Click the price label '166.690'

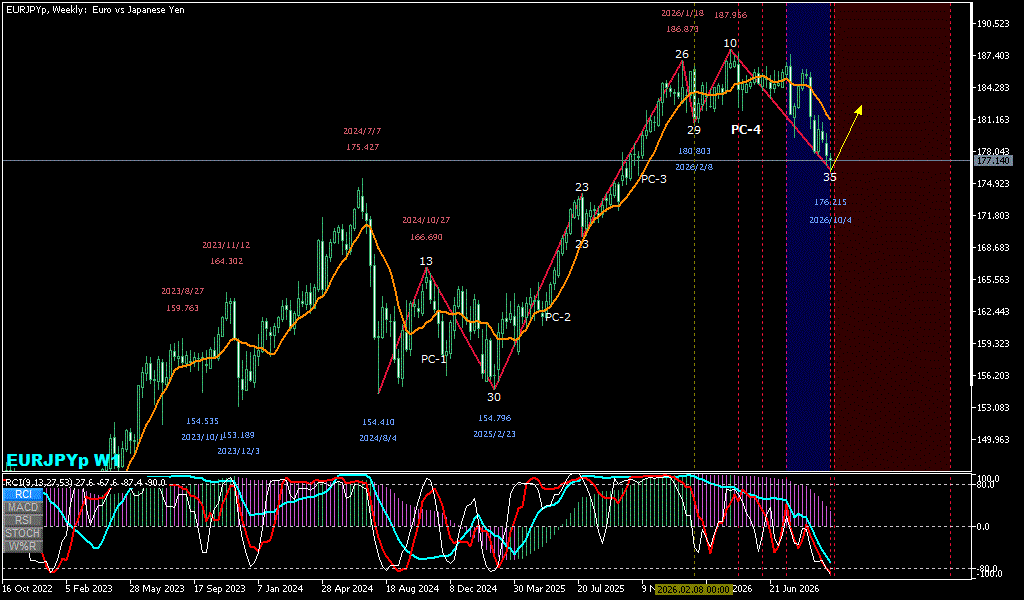pos(426,237)
